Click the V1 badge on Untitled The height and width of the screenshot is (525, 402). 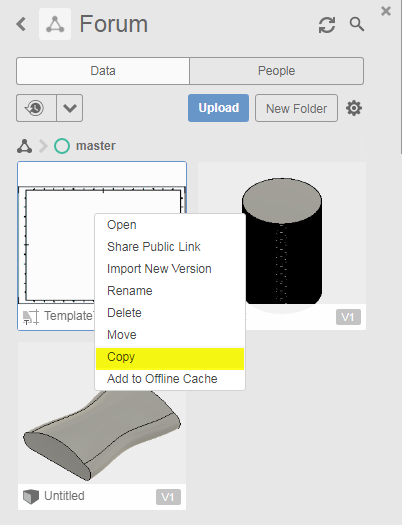click(168, 497)
